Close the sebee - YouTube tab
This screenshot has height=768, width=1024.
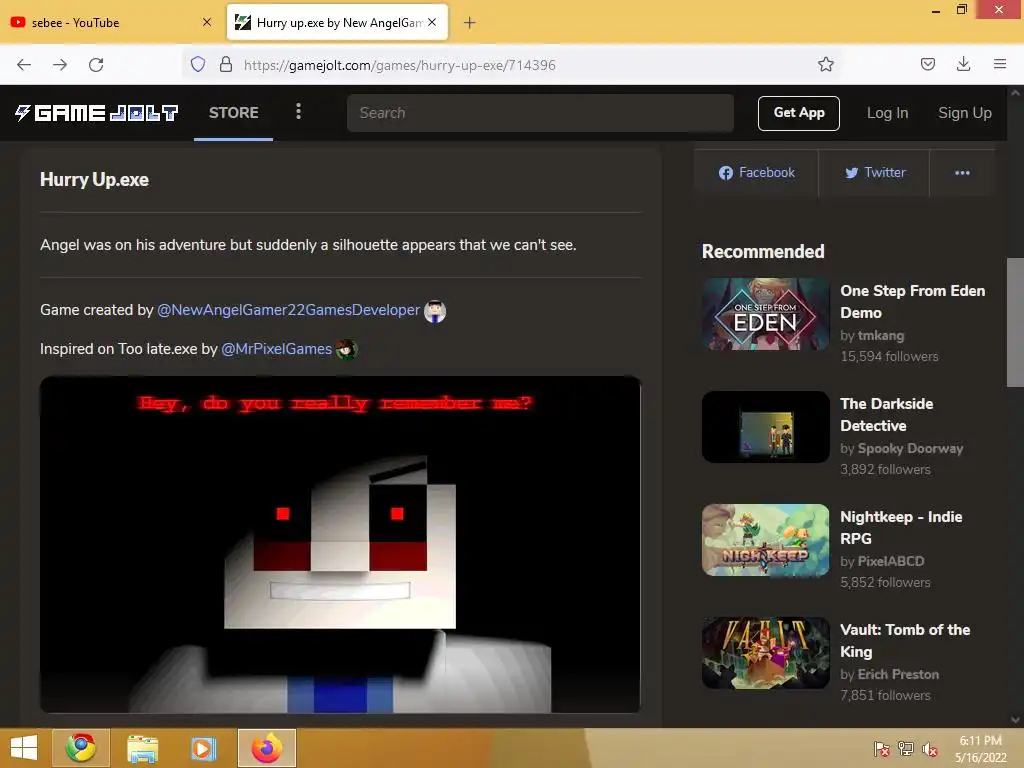pos(206,22)
